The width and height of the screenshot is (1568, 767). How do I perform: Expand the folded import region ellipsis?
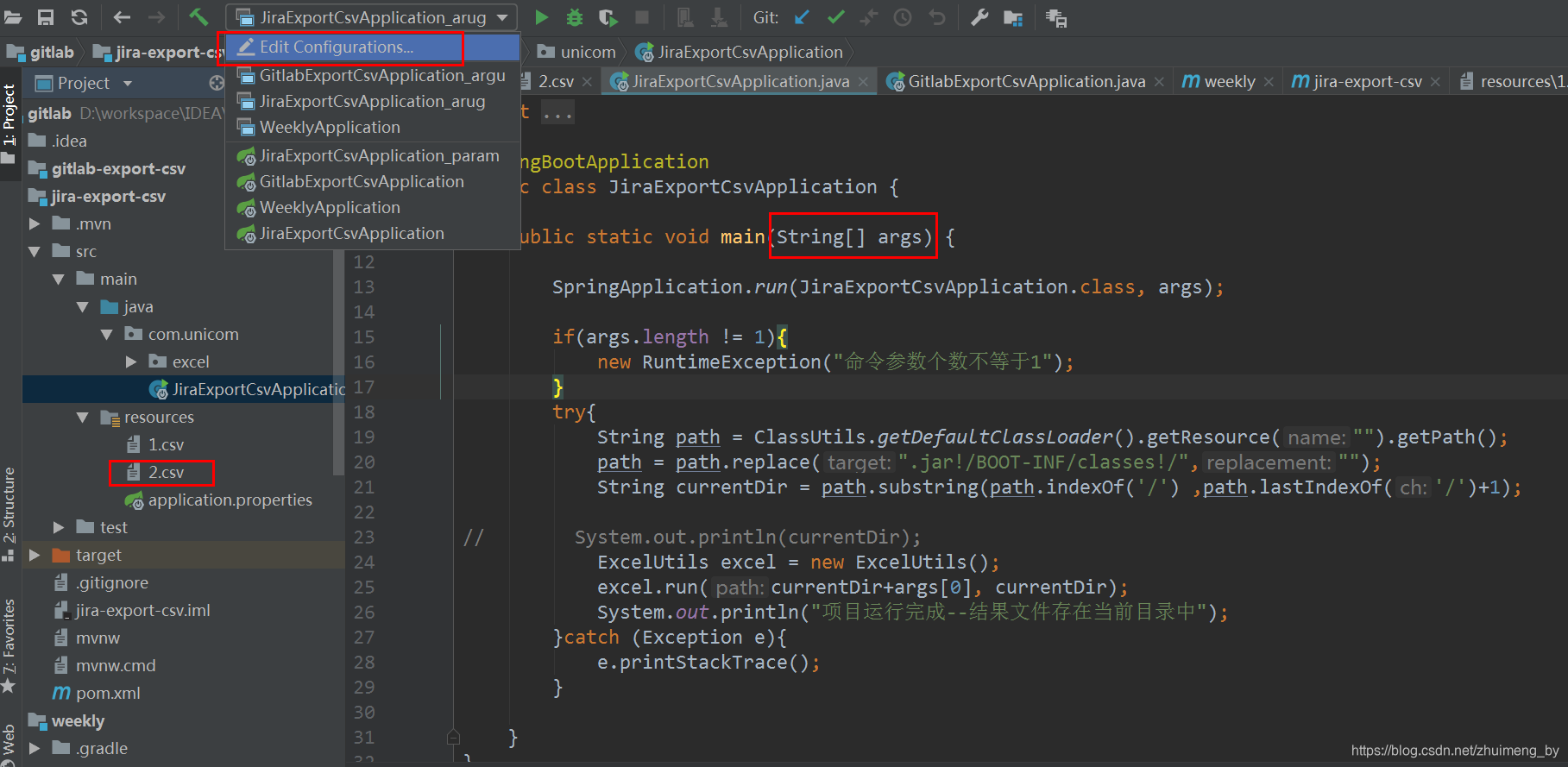557,112
